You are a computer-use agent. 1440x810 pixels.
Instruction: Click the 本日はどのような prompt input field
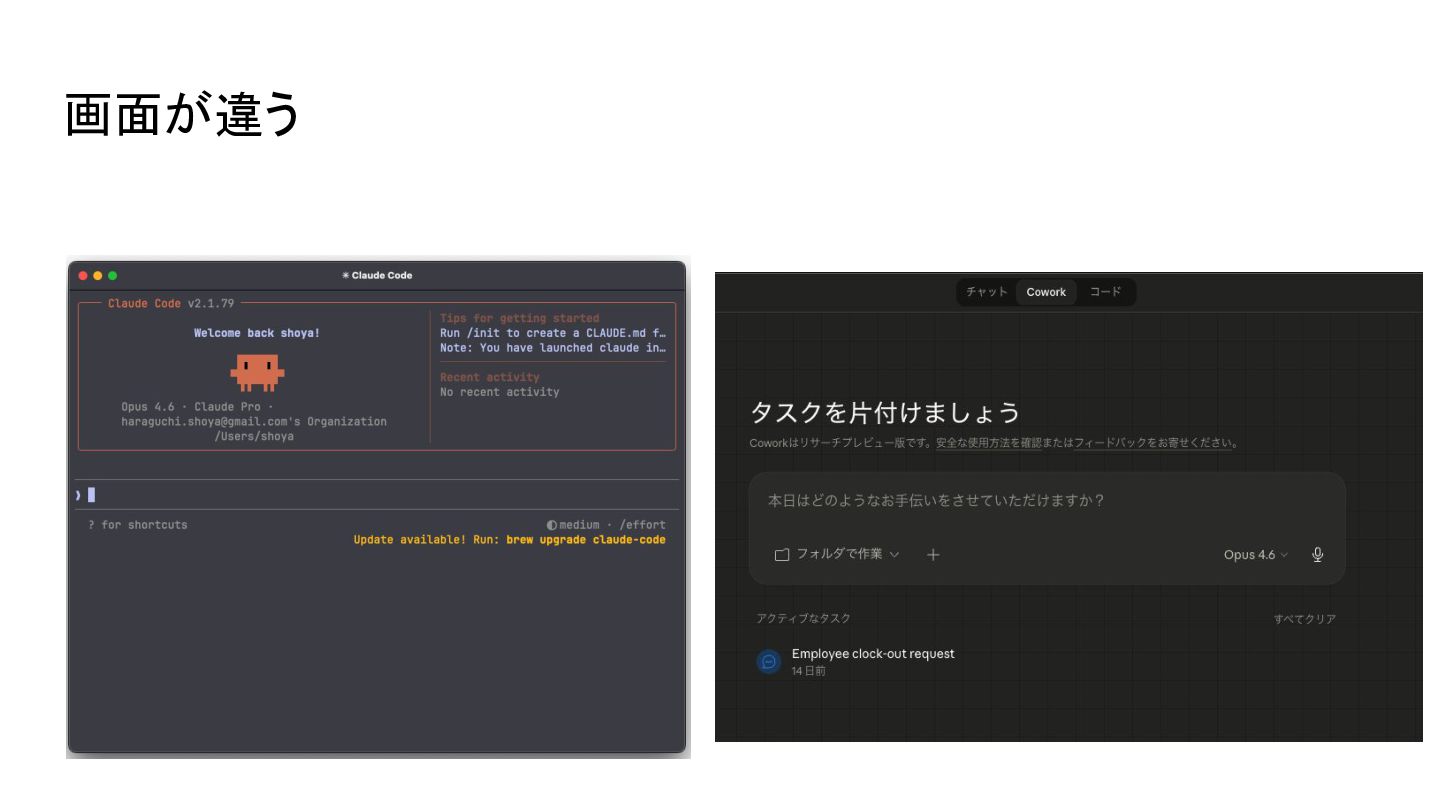click(1046, 501)
